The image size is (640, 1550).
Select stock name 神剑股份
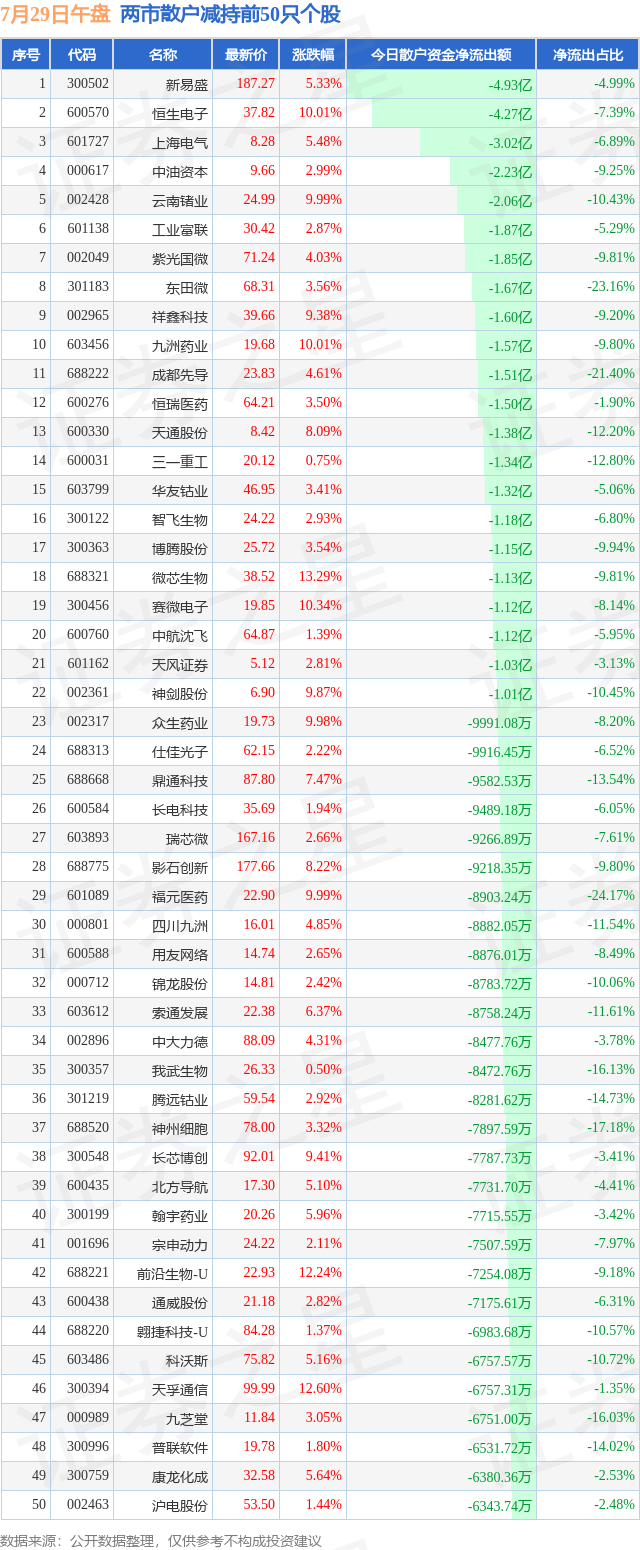click(180, 693)
